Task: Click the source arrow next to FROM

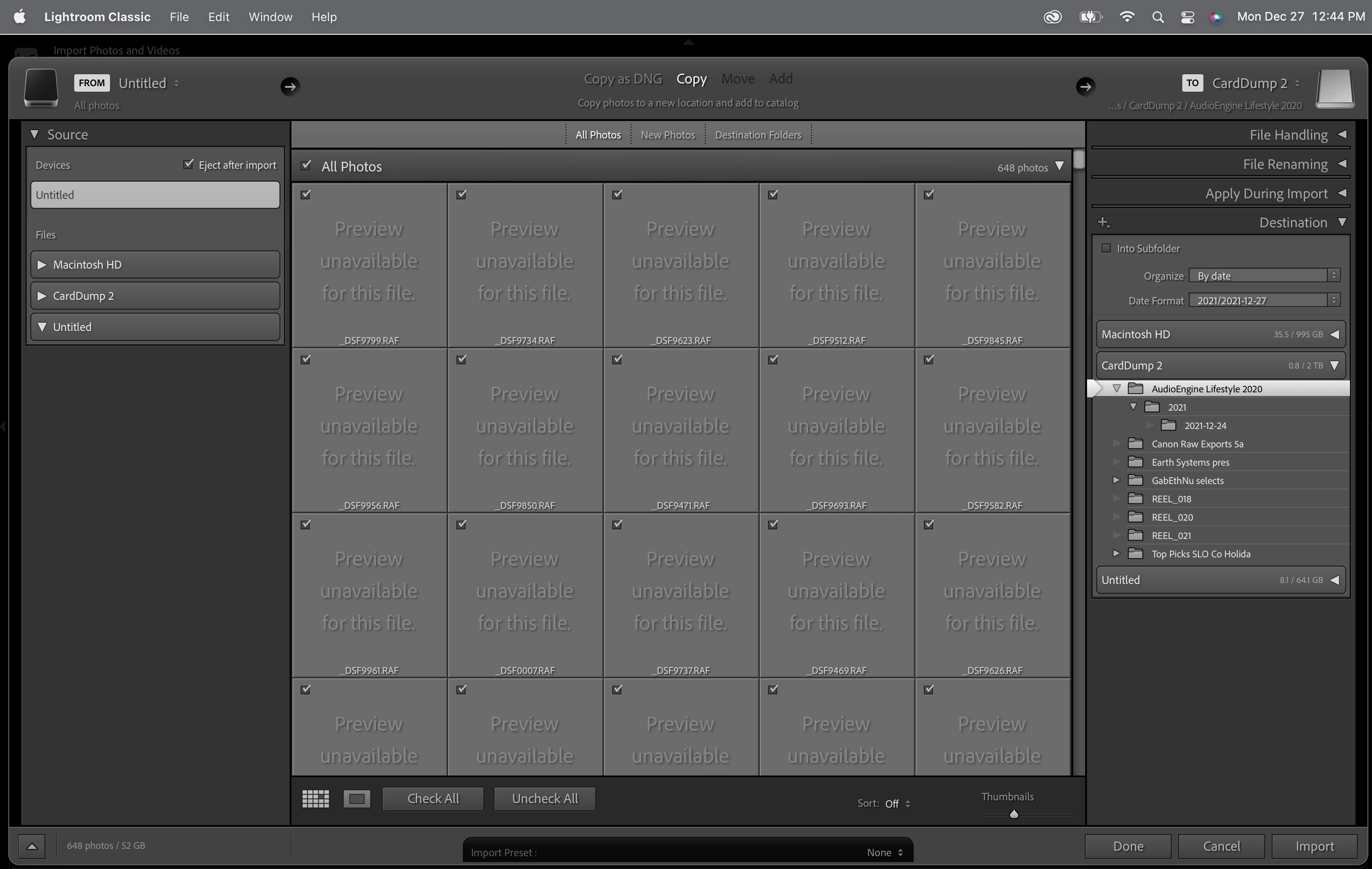Action: 290,86
